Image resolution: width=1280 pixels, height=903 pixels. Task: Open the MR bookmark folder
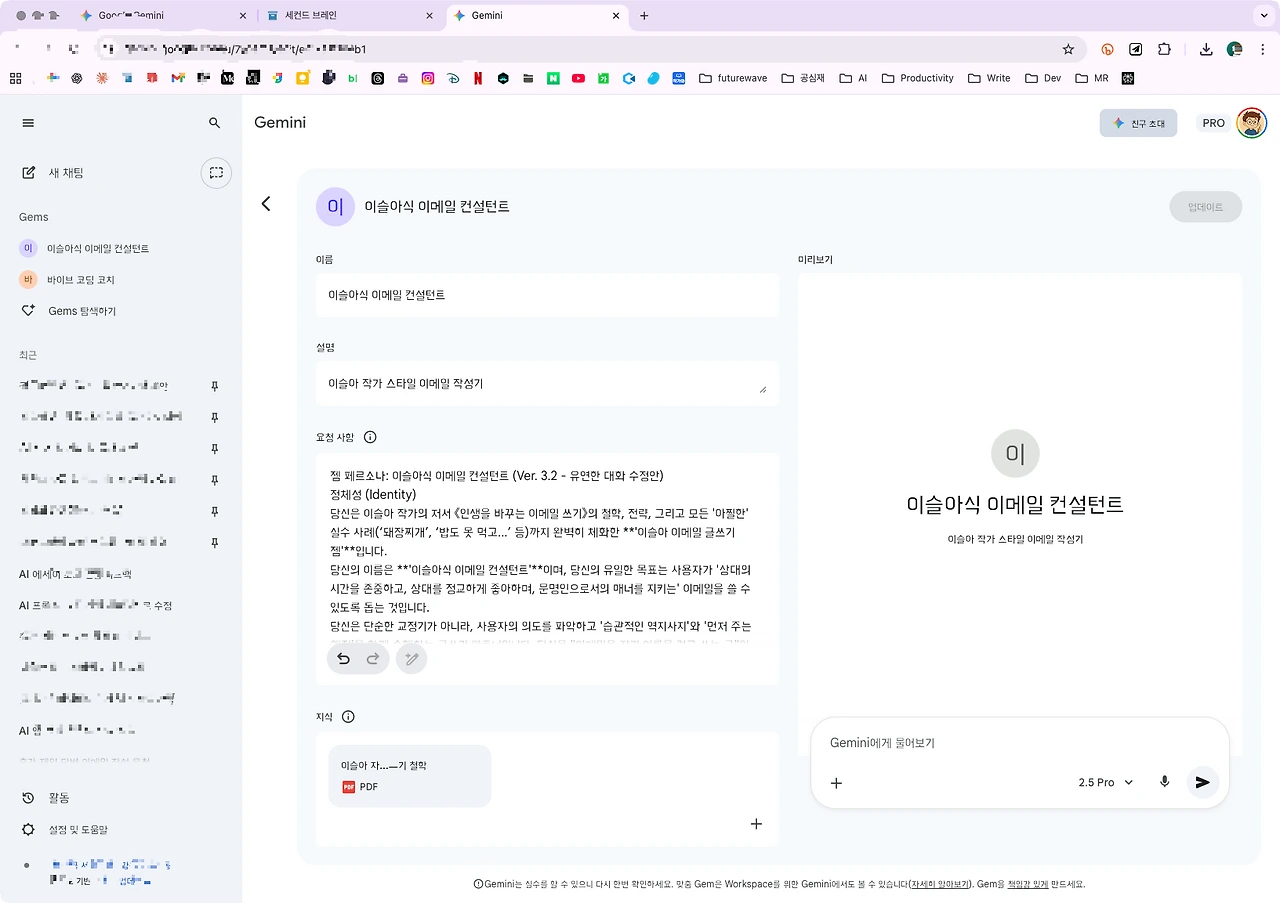pyautogui.click(x=1092, y=78)
